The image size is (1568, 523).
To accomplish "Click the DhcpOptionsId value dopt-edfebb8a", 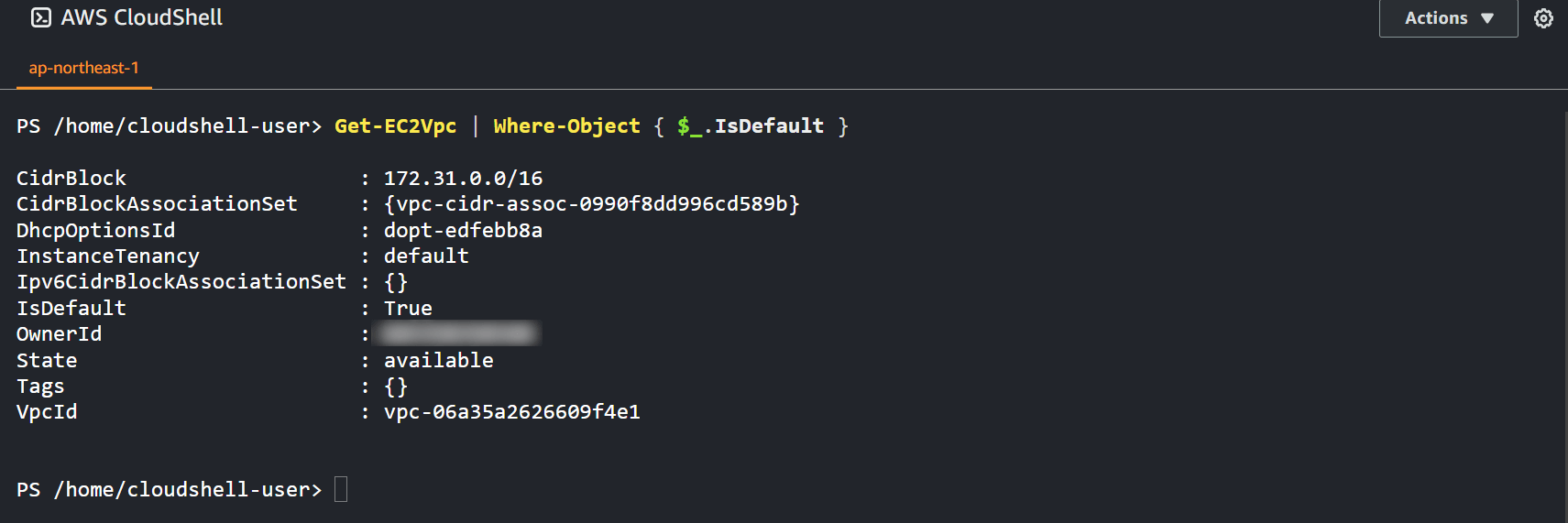I will point(463,230).
